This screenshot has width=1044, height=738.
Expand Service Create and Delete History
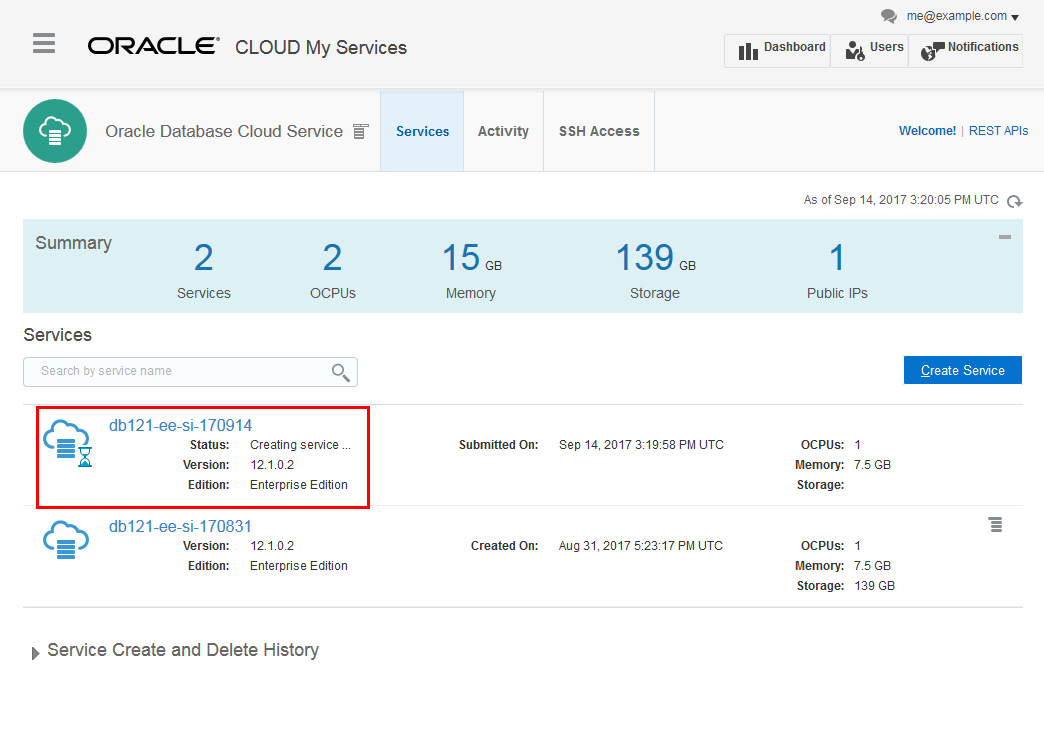pos(35,653)
